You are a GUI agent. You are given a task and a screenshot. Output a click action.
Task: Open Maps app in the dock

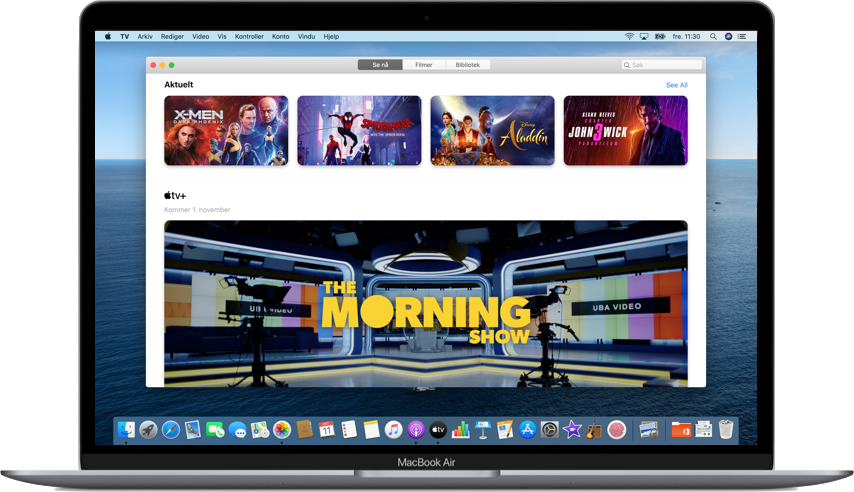coord(260,430)
